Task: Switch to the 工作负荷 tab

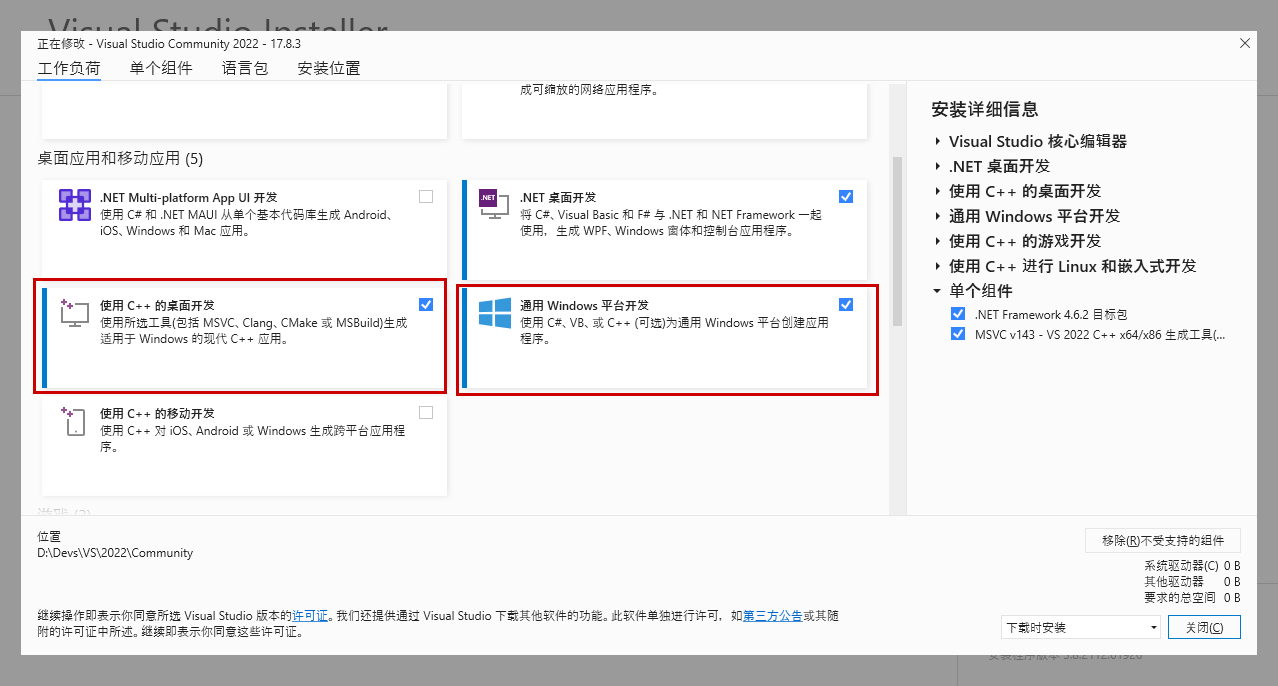Action: pyautogui.click(x=69, y=69)
